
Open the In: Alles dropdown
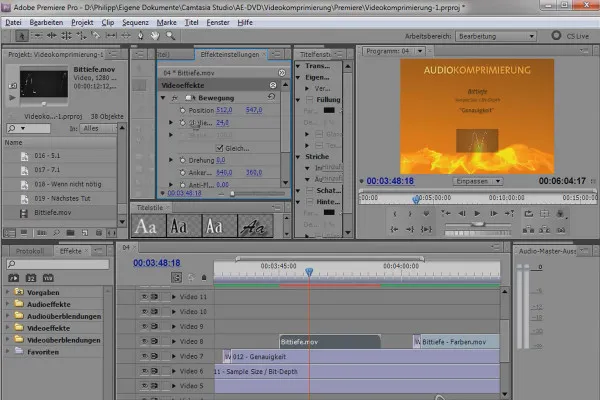98,129
